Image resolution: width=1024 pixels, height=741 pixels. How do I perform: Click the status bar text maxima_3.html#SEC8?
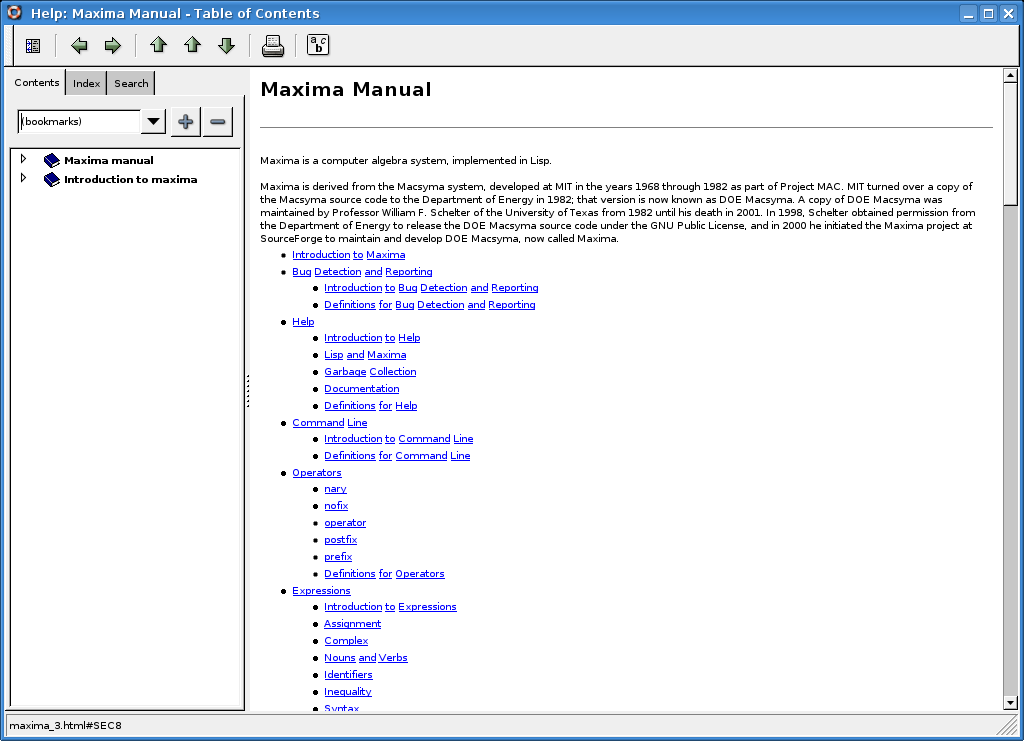[65, 725]
